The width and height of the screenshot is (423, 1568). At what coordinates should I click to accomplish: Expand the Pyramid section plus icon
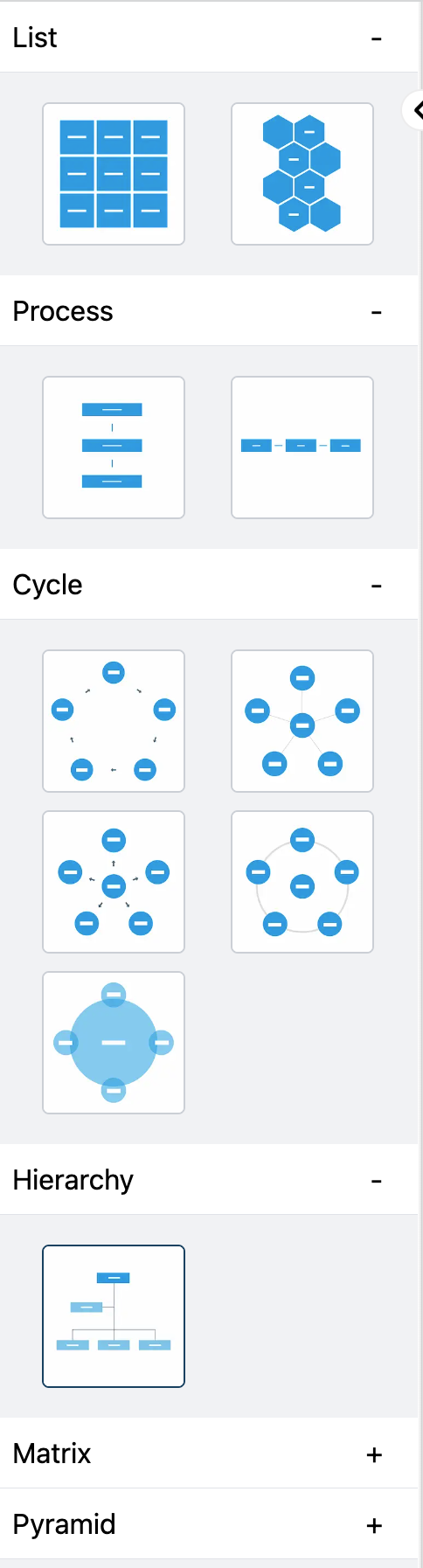click(375, 1525)
